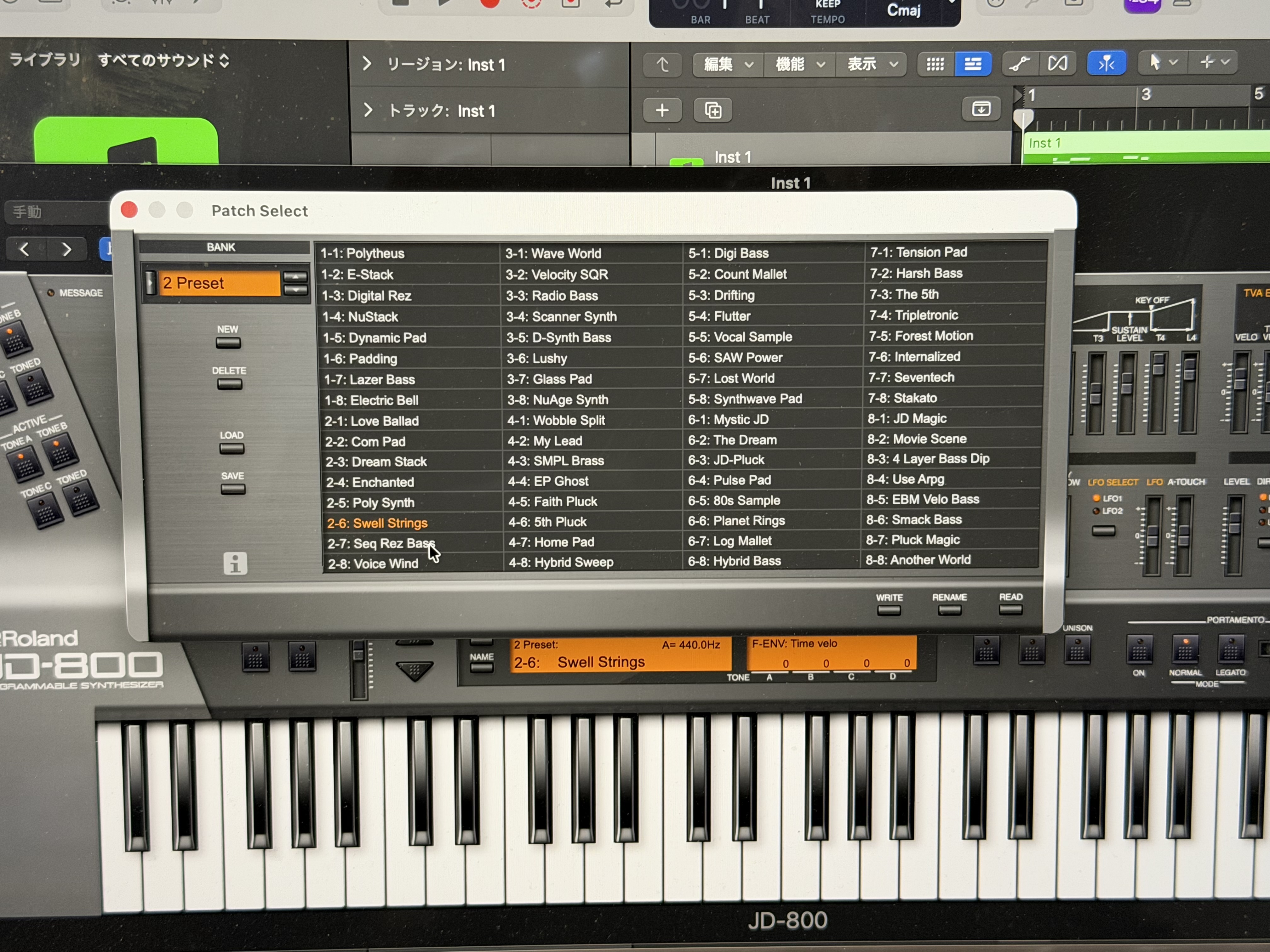1270x952 pixels.
Task: Expand the トラック Inst 1 disclosure
Action: 368,110
